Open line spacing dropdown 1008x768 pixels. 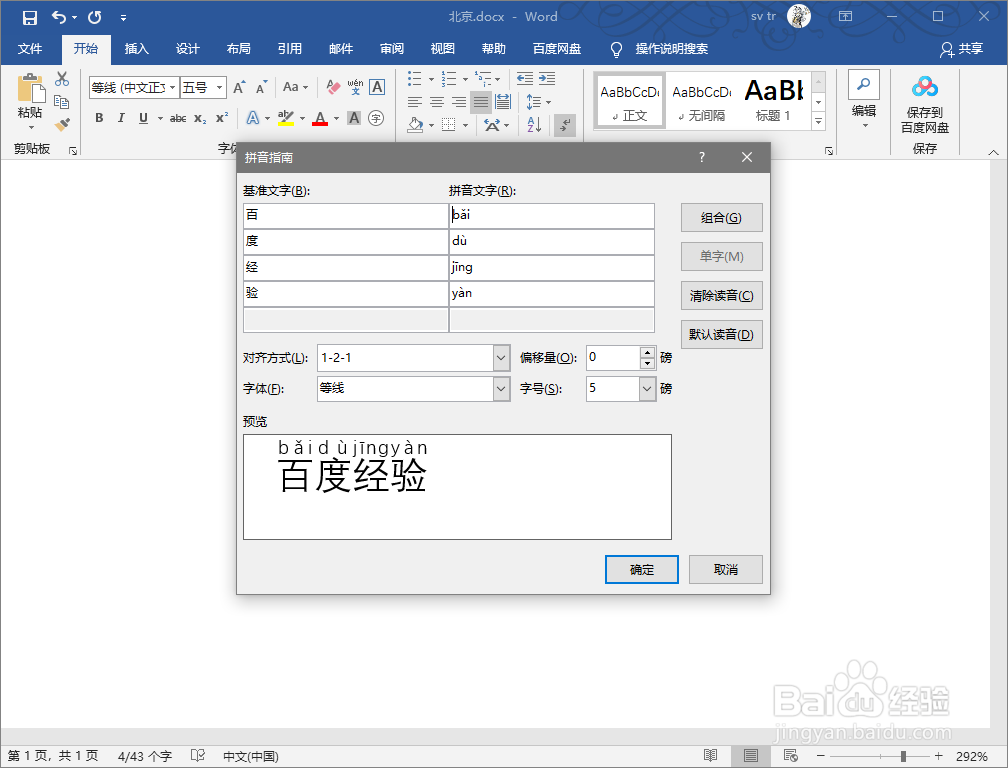pyautogui.click(x=538, y=102)
